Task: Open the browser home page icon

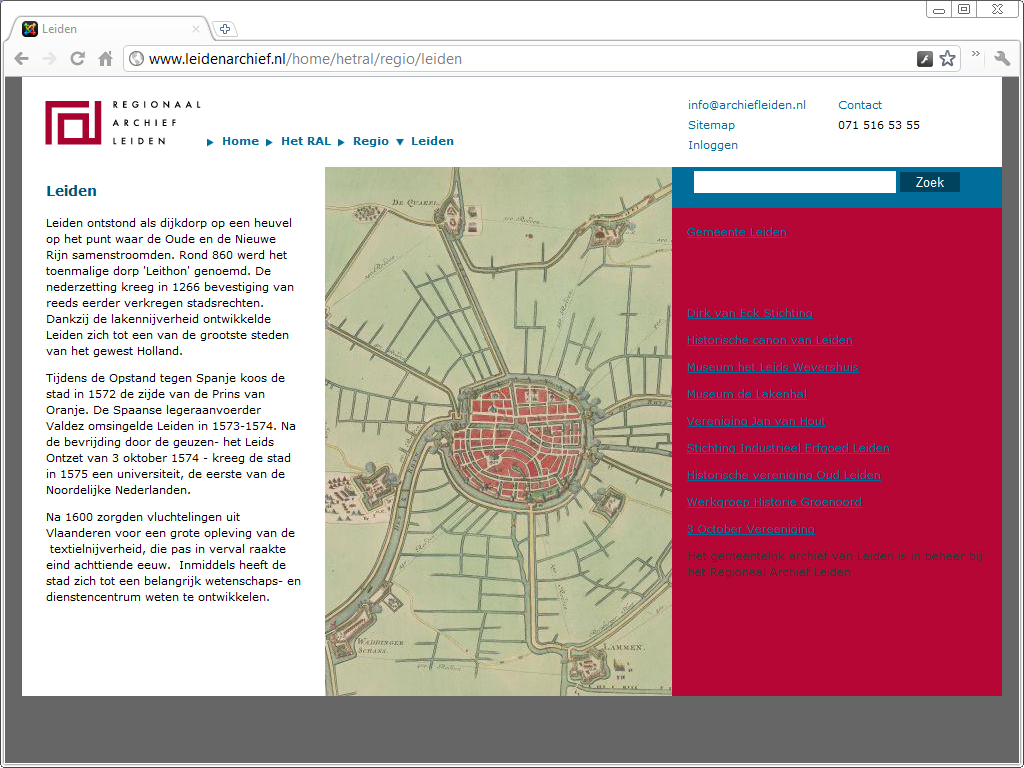Action: [x=105, y=59]
